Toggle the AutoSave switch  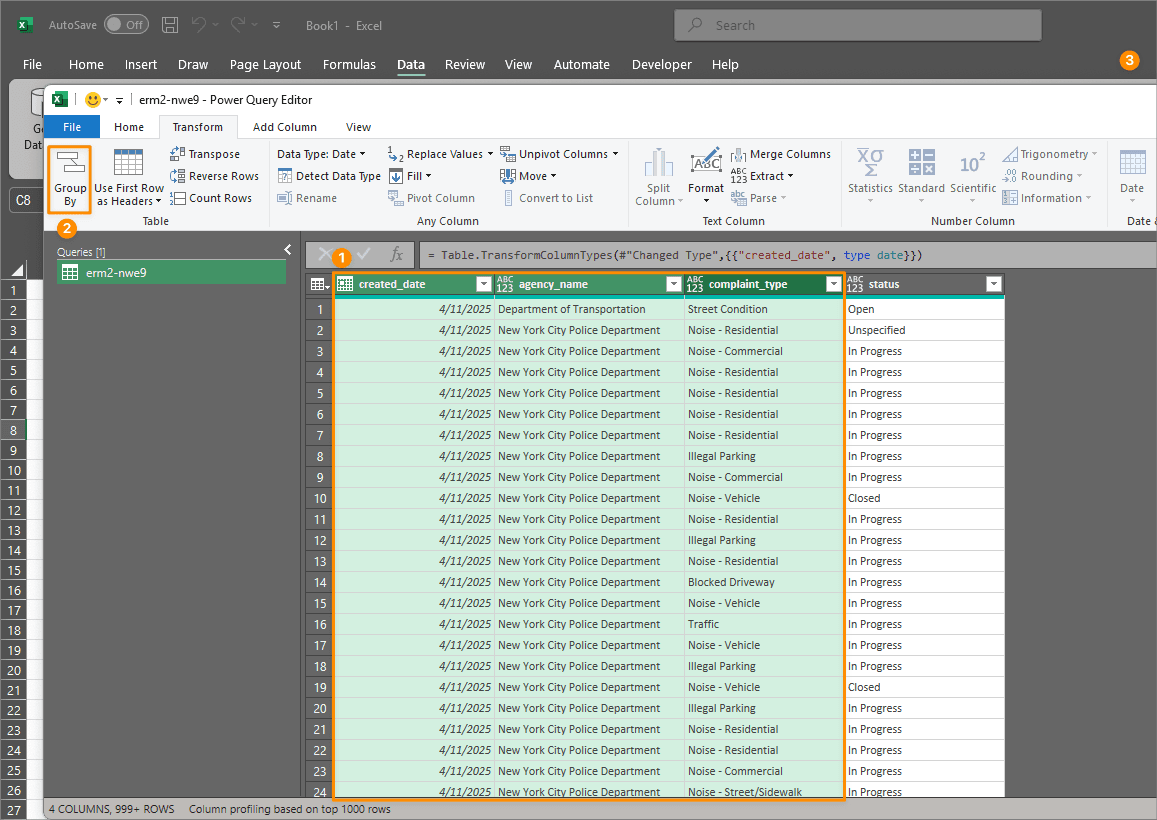(x=126, y=25)
